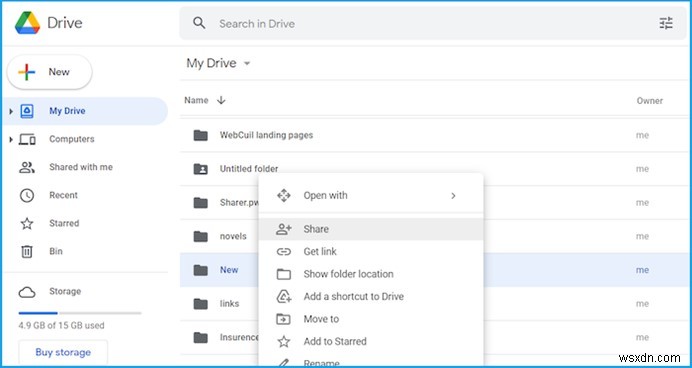This screenshot has width=692, height=368.
Task: Click the Search in Drive field
Action: [x=432, y=23]
